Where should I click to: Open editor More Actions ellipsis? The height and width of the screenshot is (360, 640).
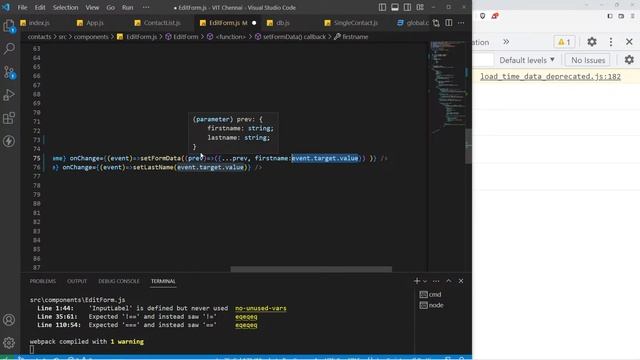point(461,23)
